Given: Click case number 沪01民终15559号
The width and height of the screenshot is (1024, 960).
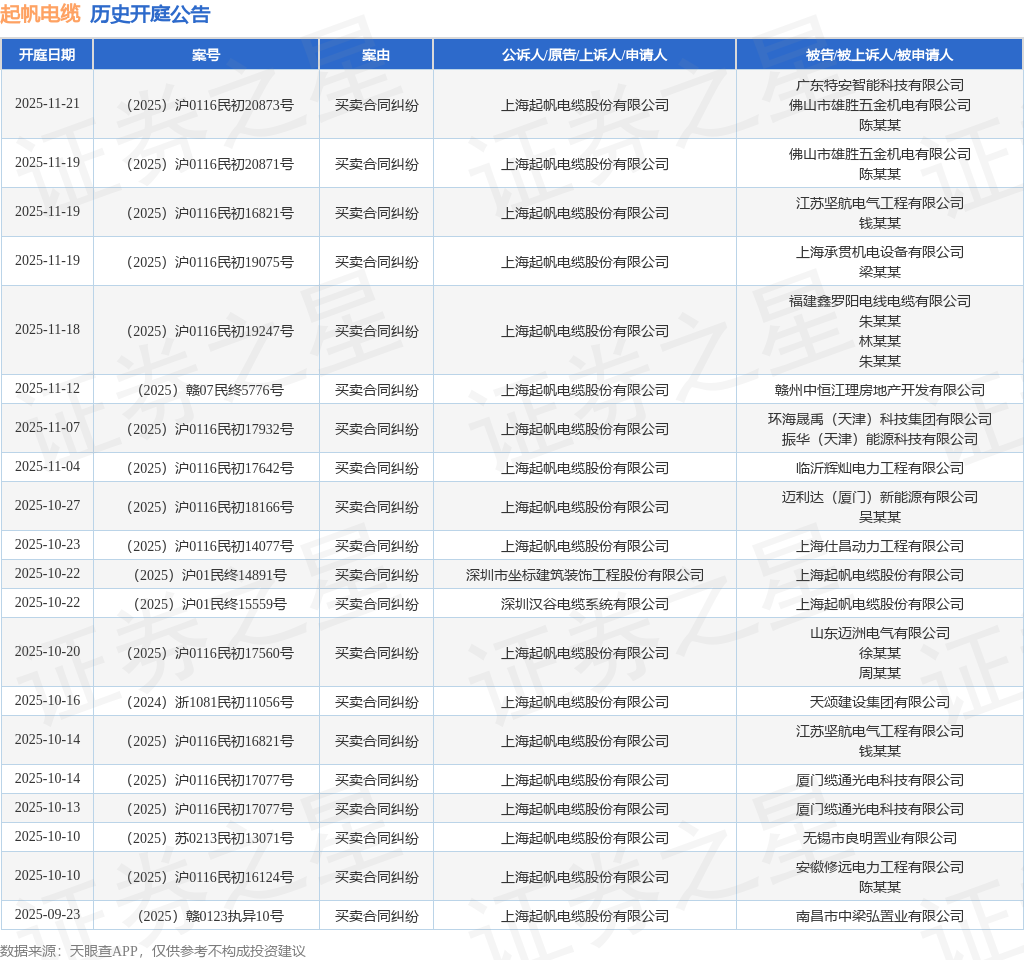Looking at the screenshot, I should [x=210, y=604].
